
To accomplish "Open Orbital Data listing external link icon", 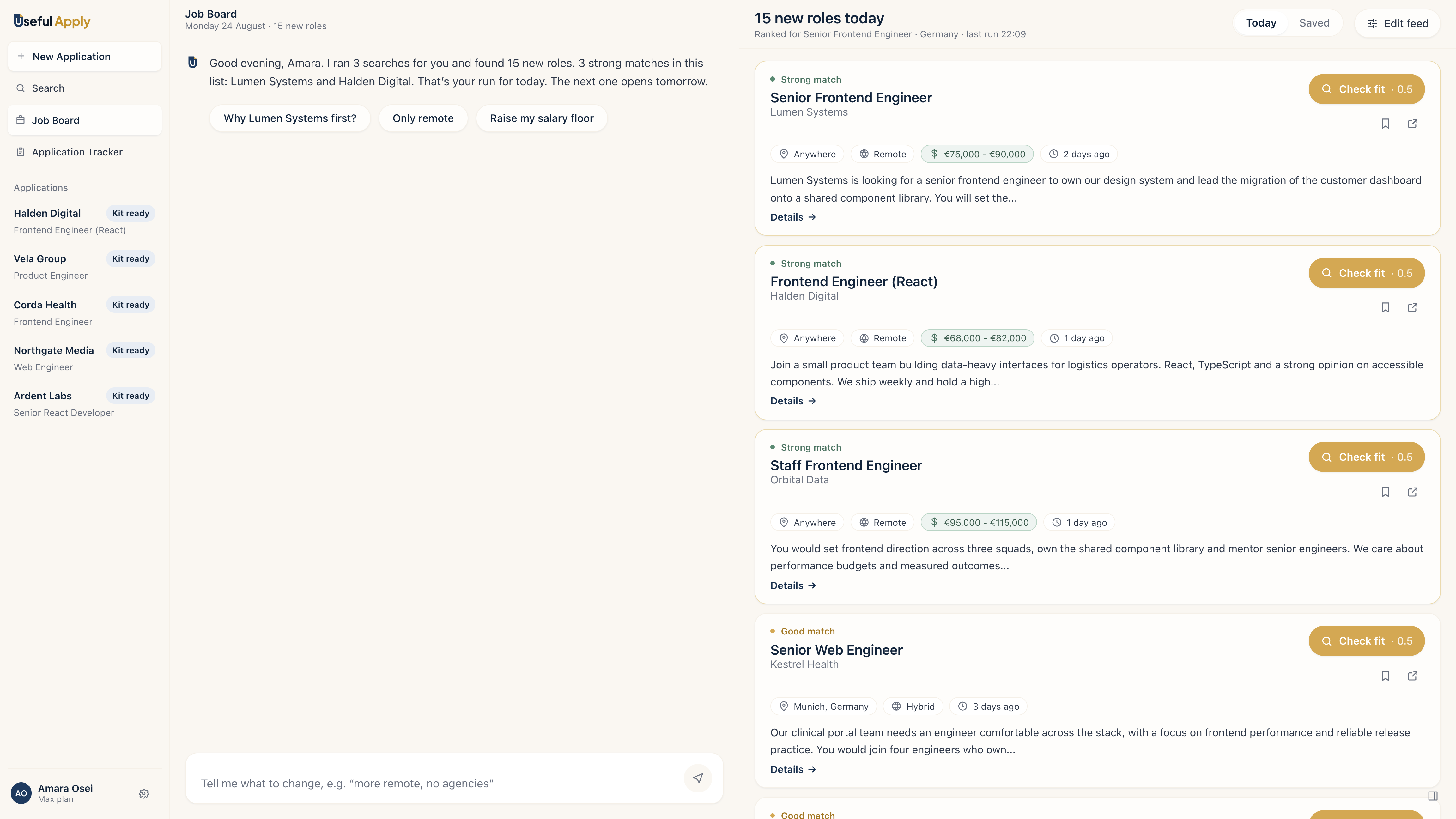I will [x=1412, y=492].
